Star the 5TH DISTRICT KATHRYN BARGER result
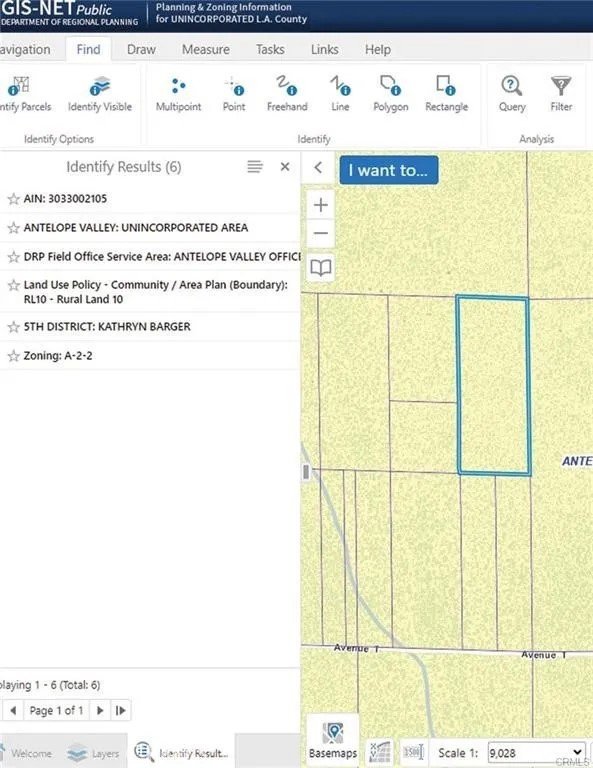The width and height of the screenshot is (593, 768). point(14,327)
